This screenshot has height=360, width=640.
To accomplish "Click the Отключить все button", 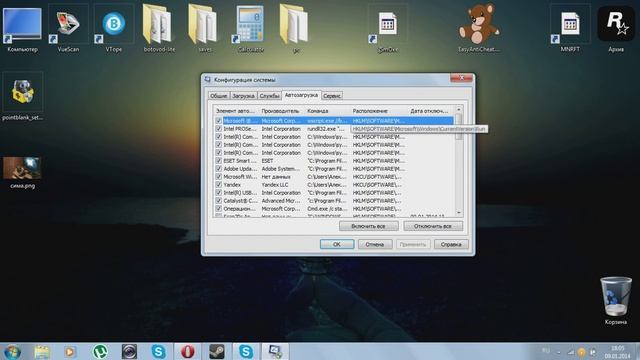I will click(433, 226).
